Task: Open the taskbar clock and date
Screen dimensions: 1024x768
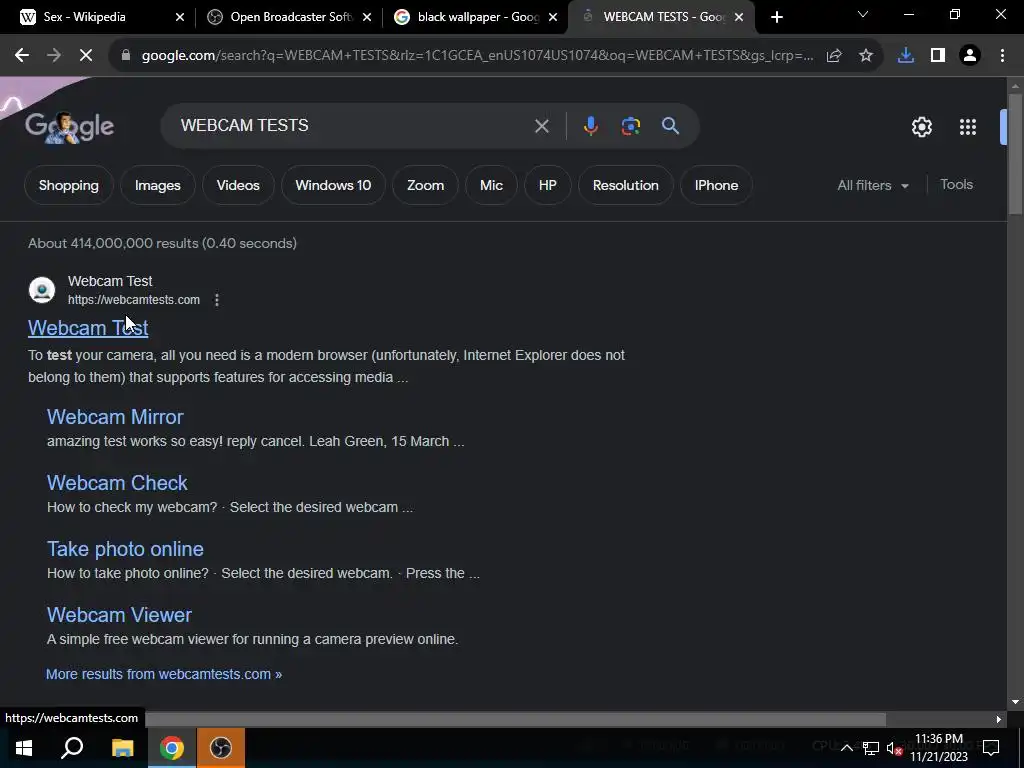Action: [938, 748]
